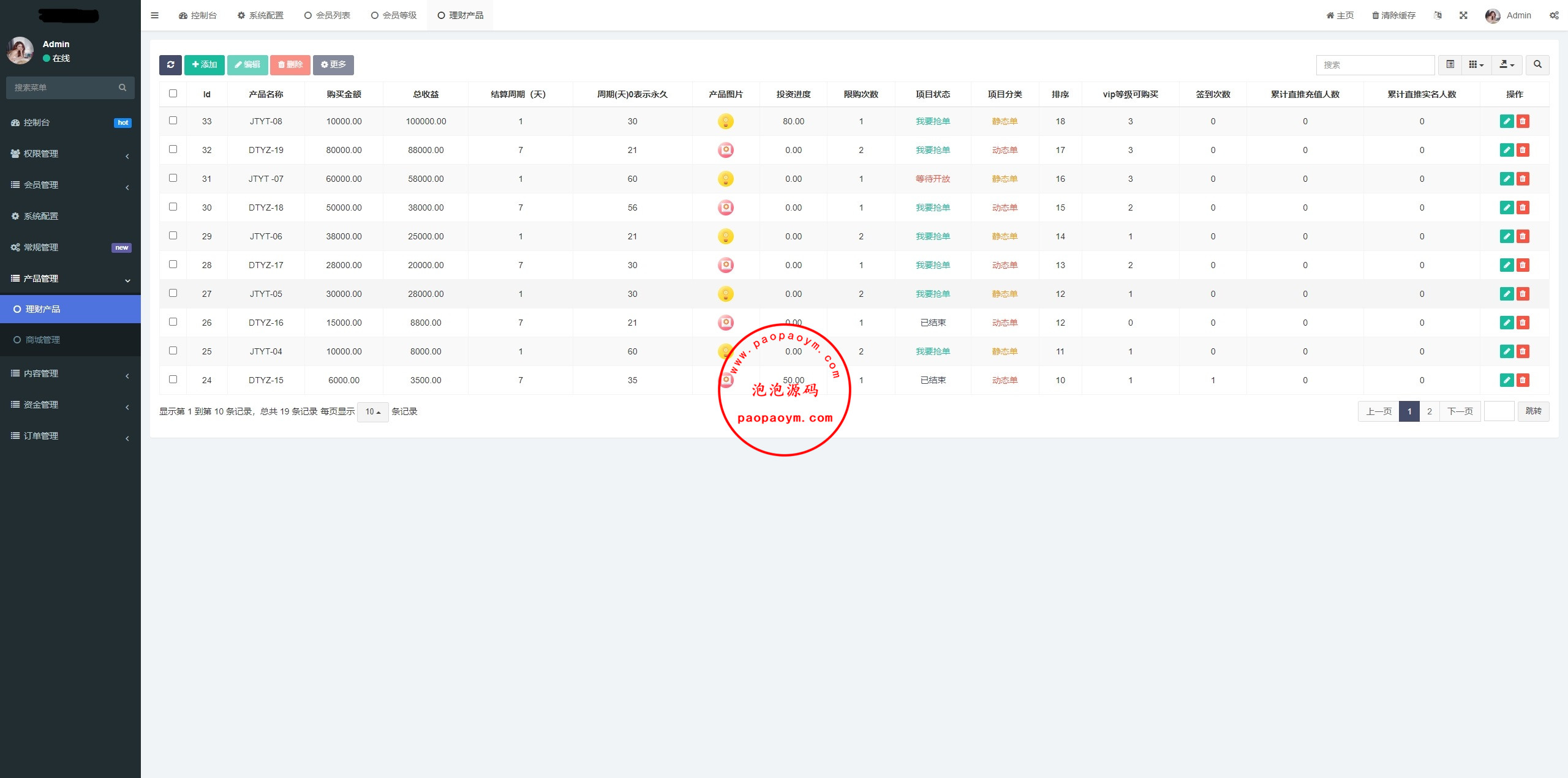Click the 删除 toolbar button

pos(290,65)
